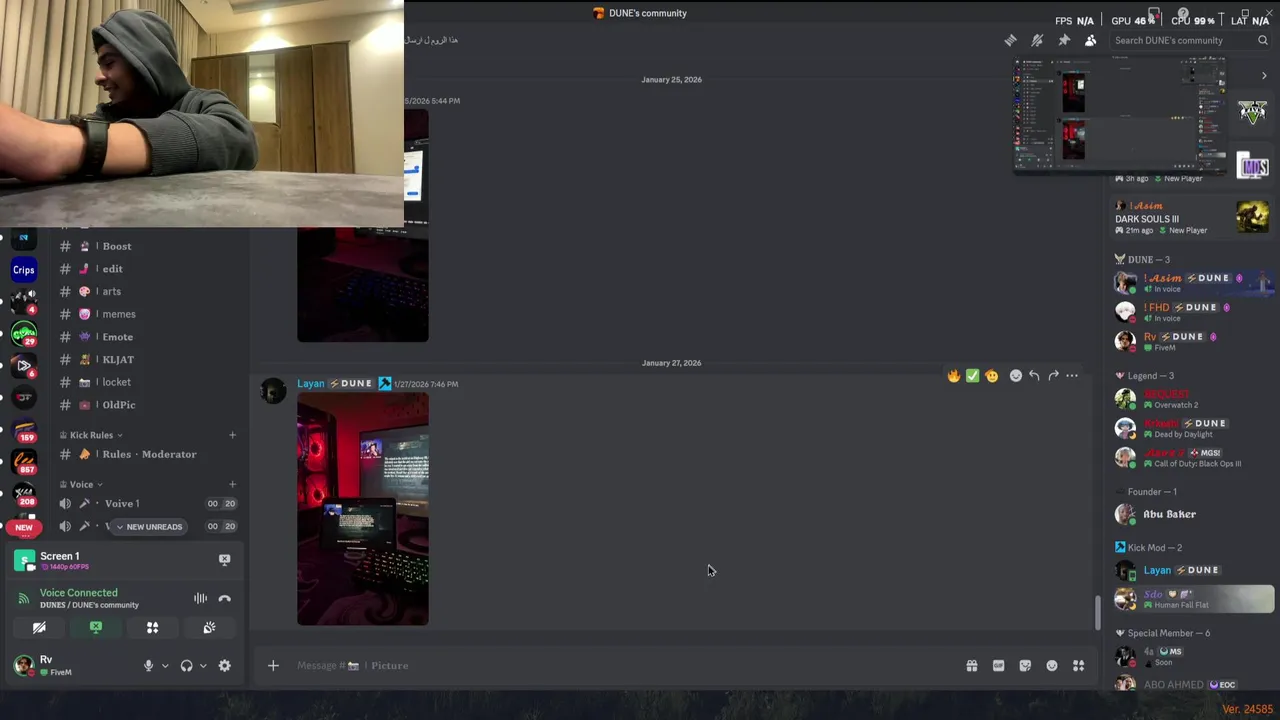Image resolution: width=1280 pixels, height=720 pixels.
Task: Add channel to Kick Rules category
Action: tap(232, 435)
